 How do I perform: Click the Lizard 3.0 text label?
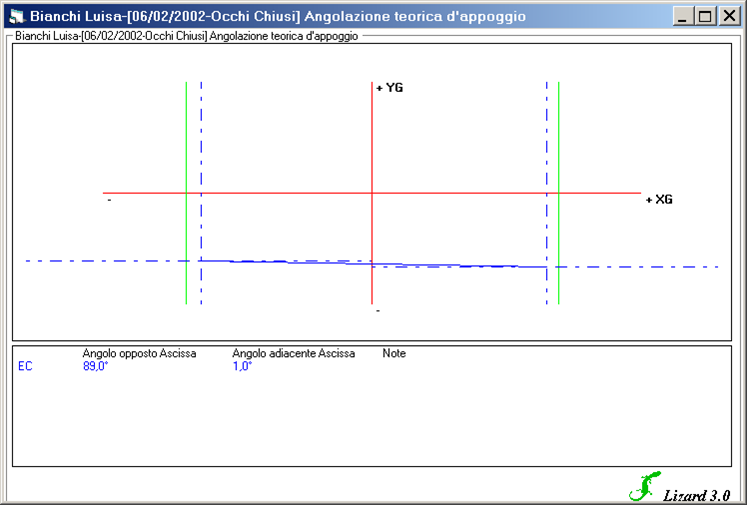(x=697, y=495)
